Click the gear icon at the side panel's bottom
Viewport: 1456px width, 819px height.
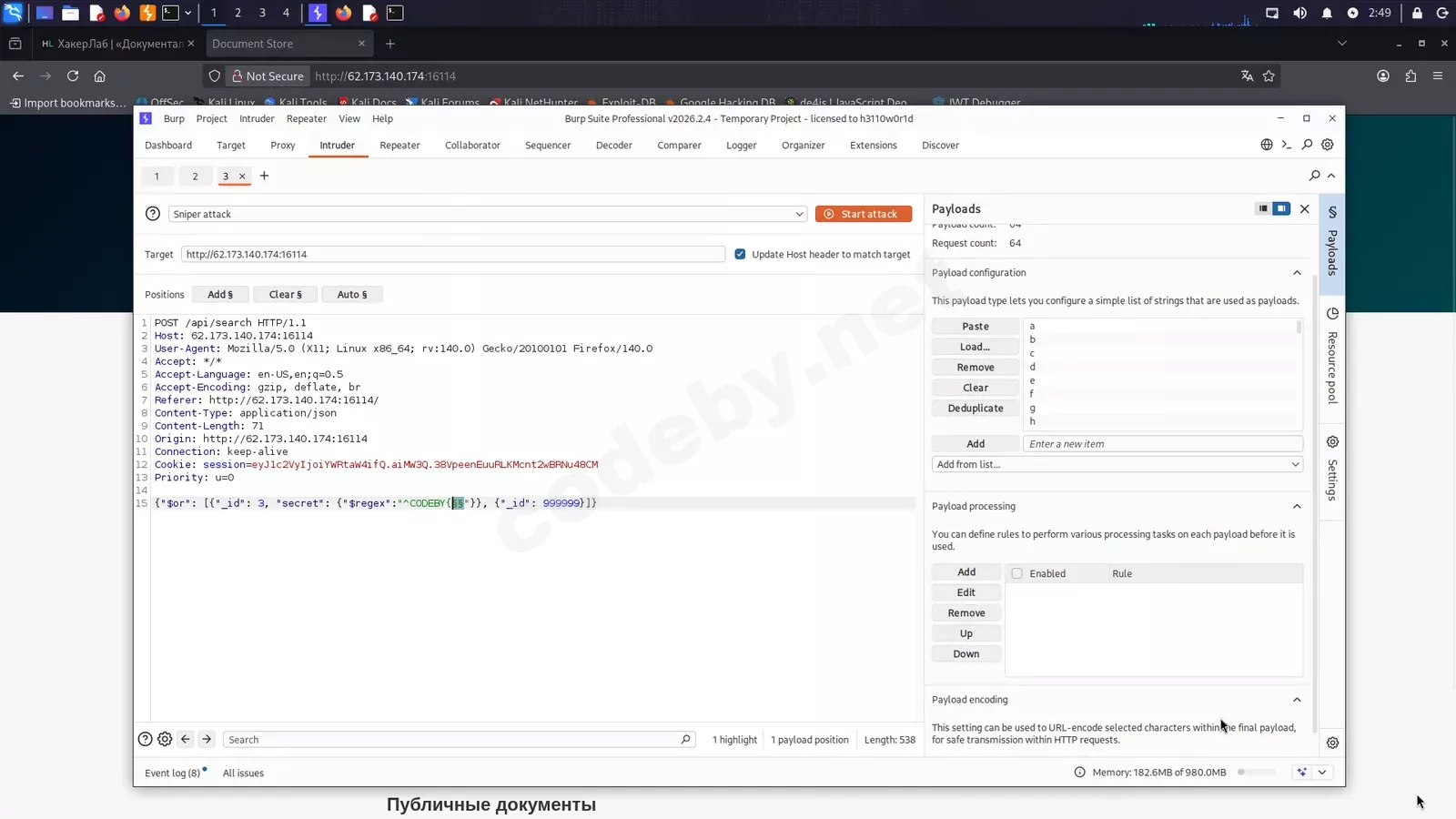pyautogui.click(x=1332, y=743)
